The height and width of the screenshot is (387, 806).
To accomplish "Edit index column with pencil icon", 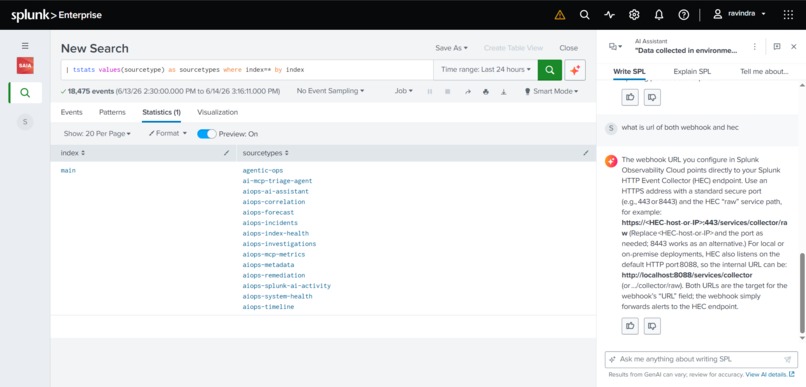I will coord(227,153).
